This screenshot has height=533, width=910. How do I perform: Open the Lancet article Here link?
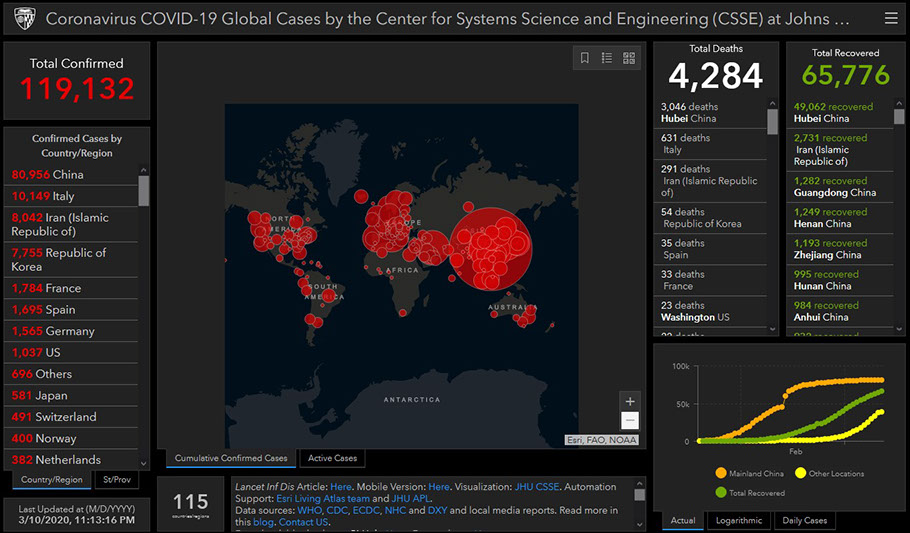(x=341, y=487)
